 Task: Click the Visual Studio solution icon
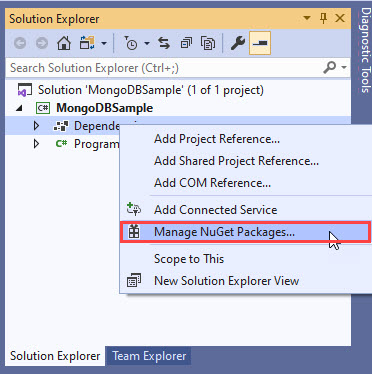pyautogui.click(x=25, y=90)
